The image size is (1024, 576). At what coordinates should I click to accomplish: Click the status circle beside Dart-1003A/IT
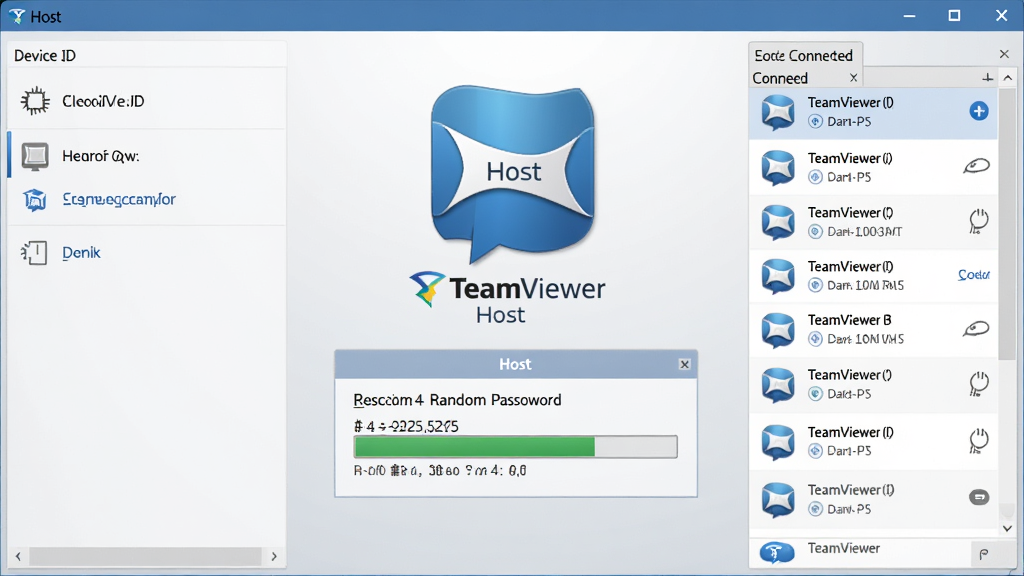(x=815, y=231)
